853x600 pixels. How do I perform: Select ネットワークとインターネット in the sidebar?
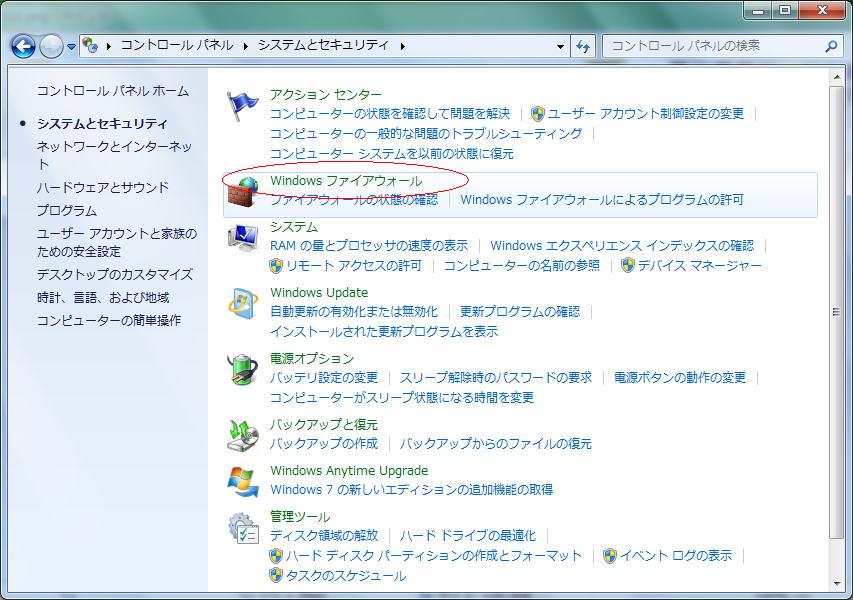114,155
